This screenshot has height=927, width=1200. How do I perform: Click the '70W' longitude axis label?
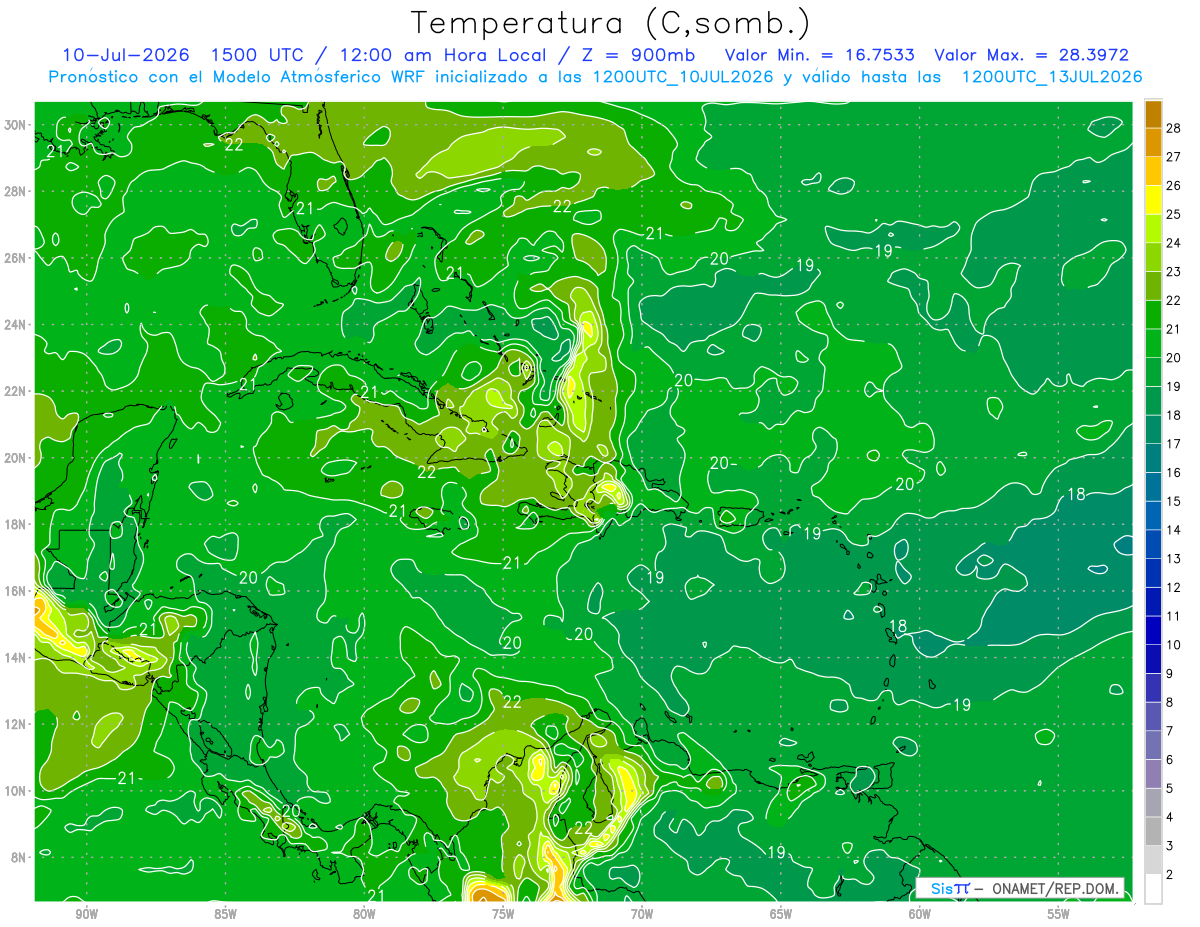point(642,914)
